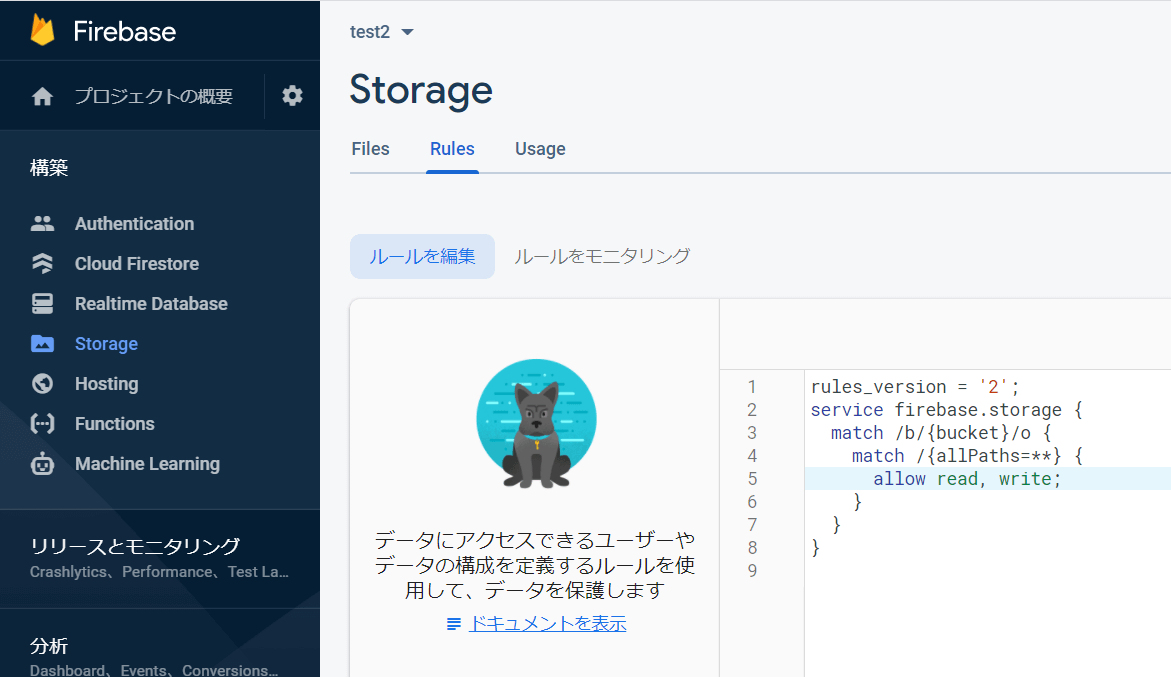The image size is (1171, 677).
Task: Click the Functions brackets icon
Action: [x=43, y=424]
